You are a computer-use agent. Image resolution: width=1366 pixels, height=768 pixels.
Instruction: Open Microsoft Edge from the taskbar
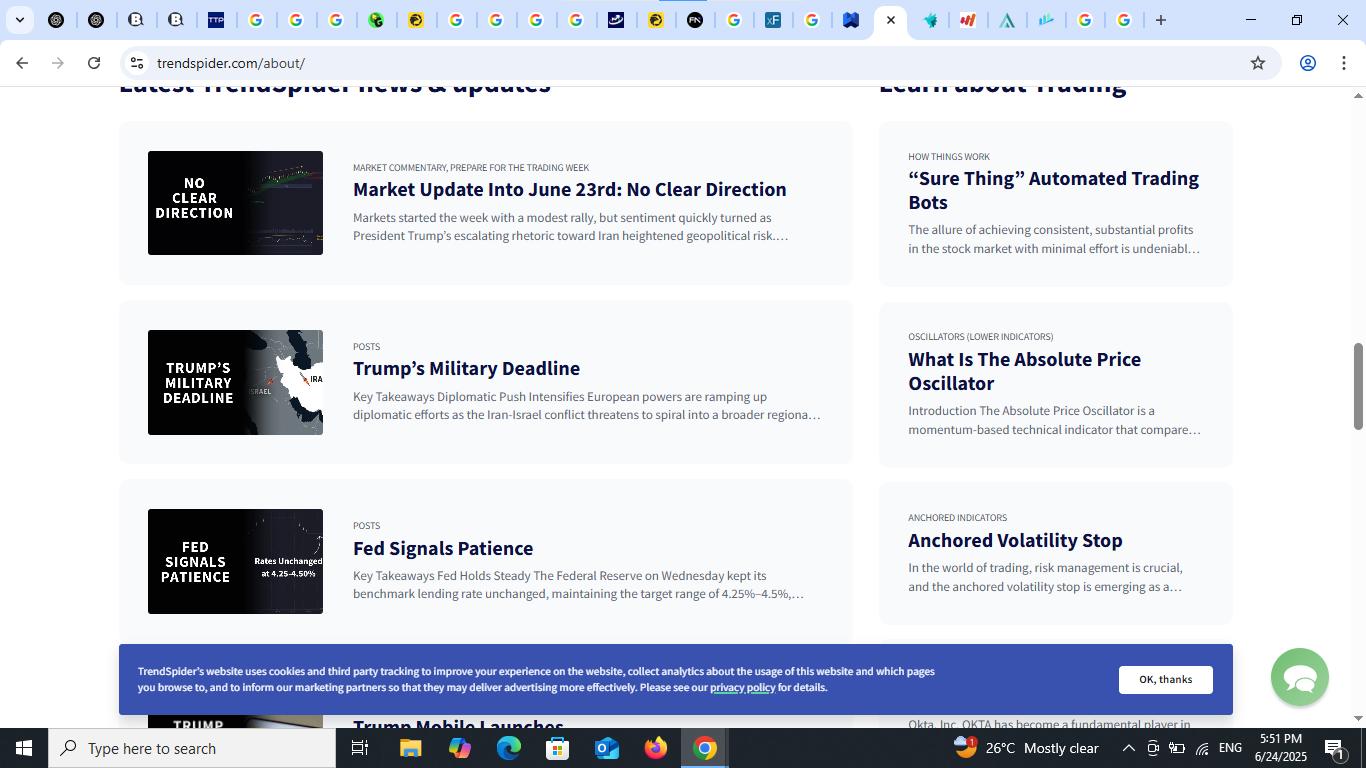509,748
